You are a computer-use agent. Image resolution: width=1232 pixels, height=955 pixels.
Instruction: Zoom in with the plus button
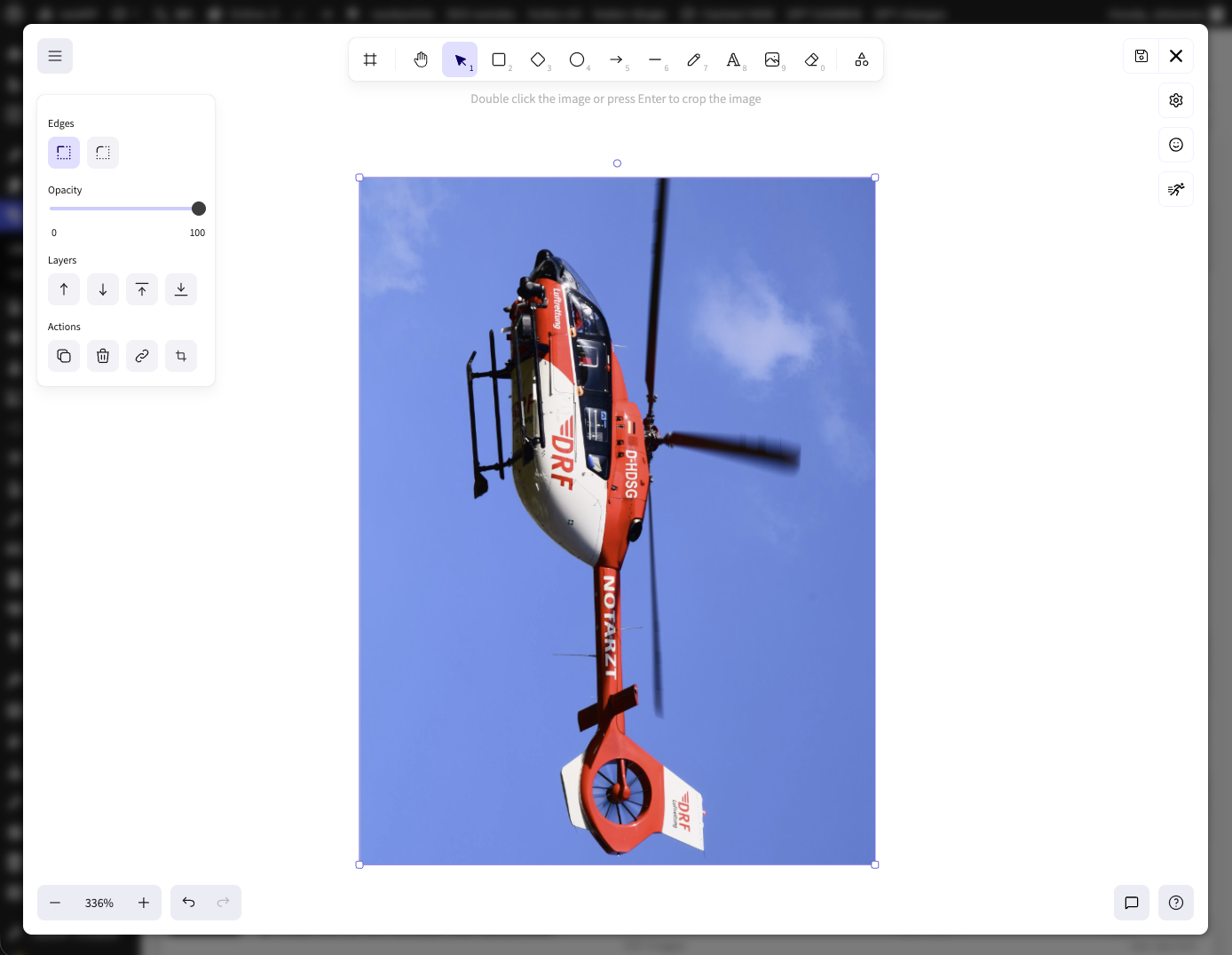(144, 903)
